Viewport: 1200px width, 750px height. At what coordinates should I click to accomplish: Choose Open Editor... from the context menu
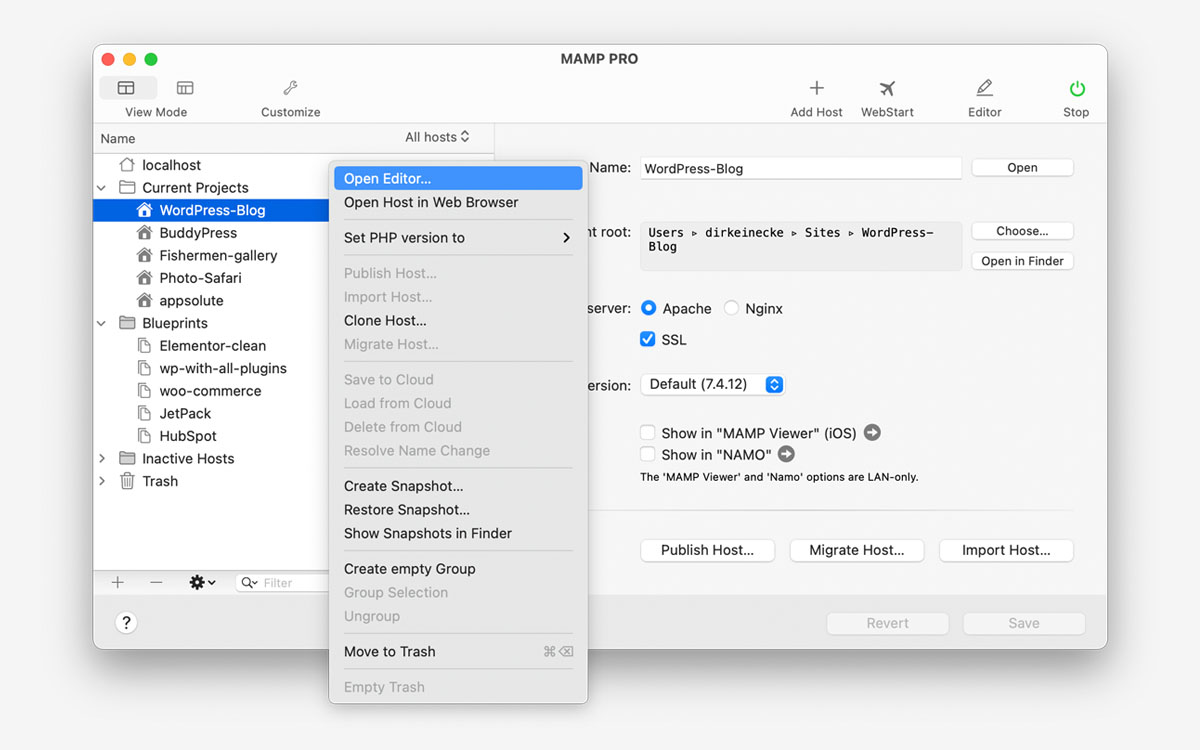pos(458,179)
